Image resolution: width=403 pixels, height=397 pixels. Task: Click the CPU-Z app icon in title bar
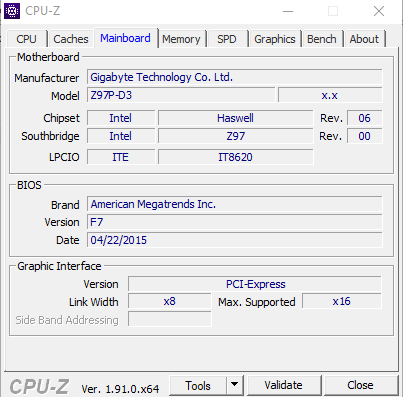12,11
